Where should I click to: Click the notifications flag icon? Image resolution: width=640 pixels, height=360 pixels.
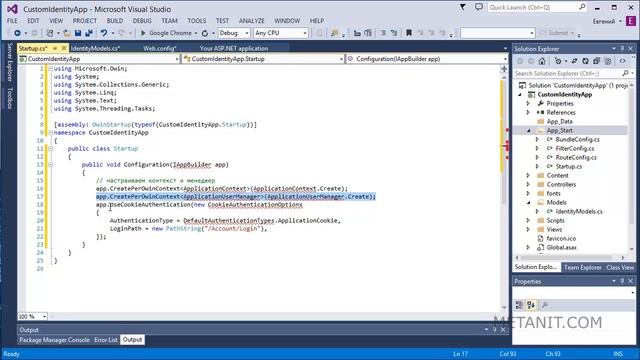coord(462,7)
